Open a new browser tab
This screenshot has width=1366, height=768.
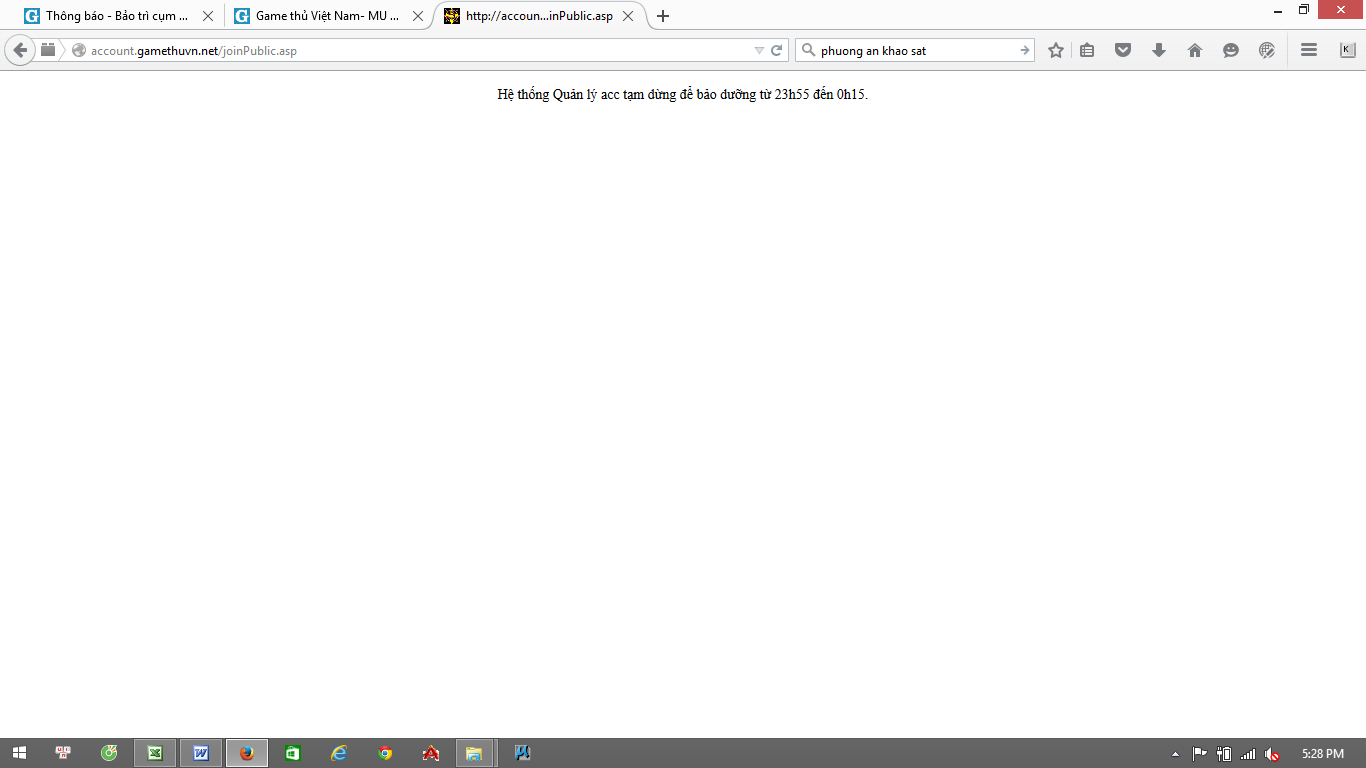pyautogui.click(x=662, y=16)
